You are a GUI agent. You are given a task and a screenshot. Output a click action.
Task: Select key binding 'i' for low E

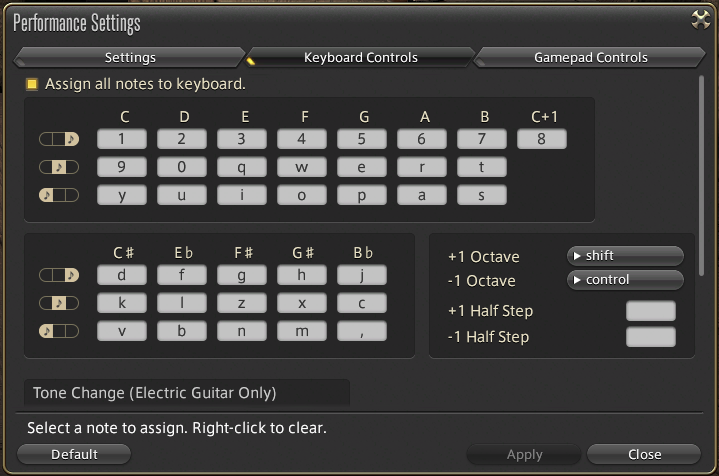(242, 195)
